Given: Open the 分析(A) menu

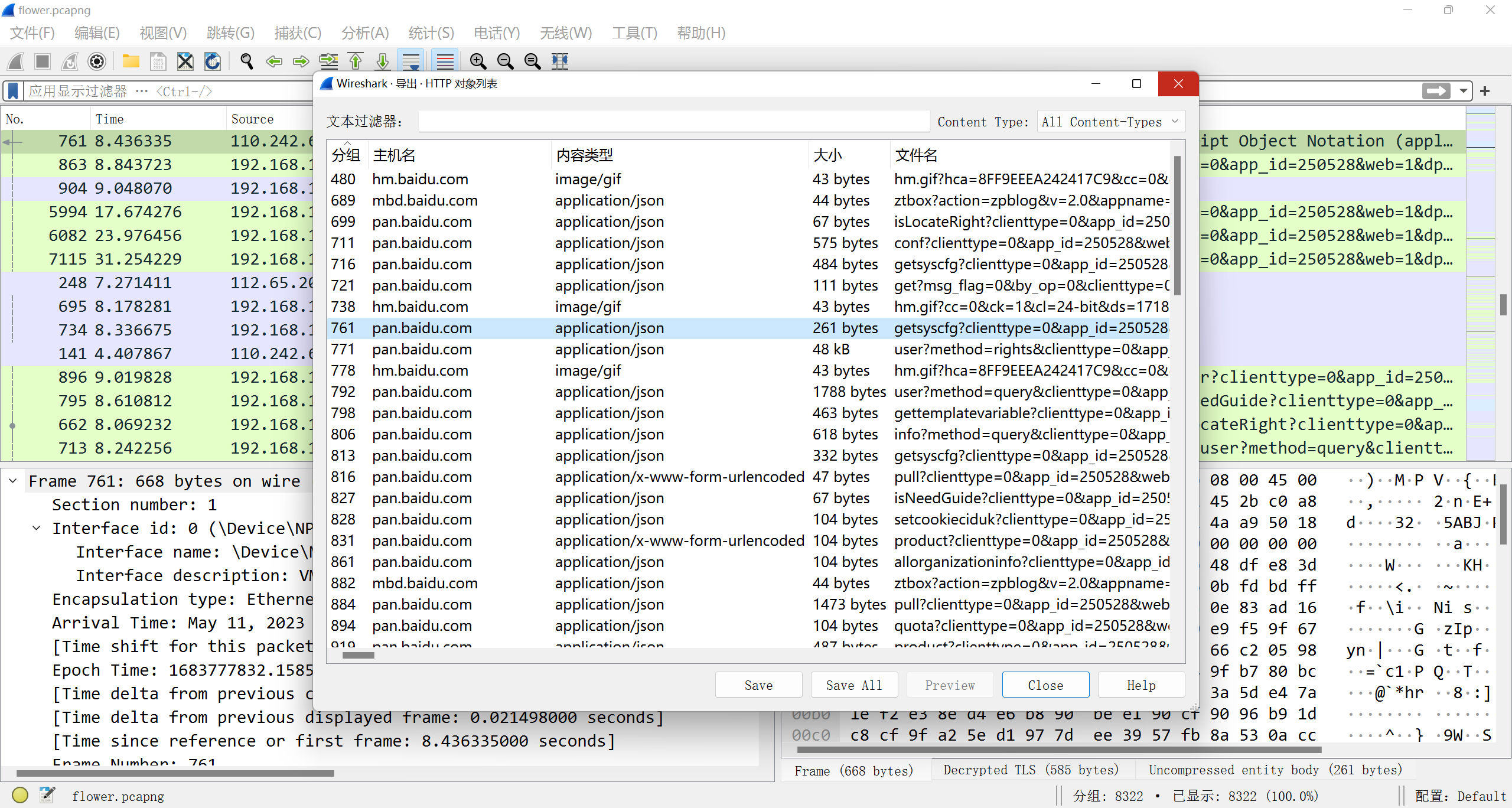Looking at the screenshot, I should [x=364, y=33].
